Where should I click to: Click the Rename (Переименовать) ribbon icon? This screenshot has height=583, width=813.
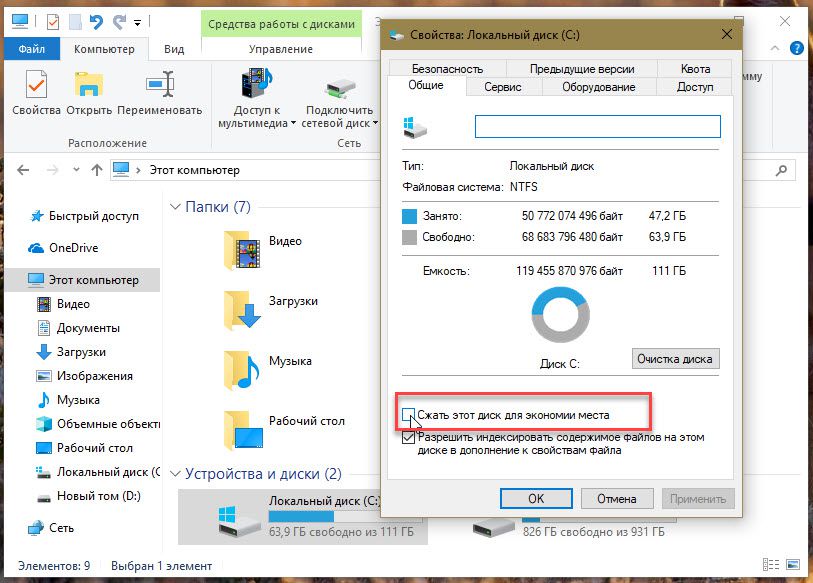(x=159, y=92)
